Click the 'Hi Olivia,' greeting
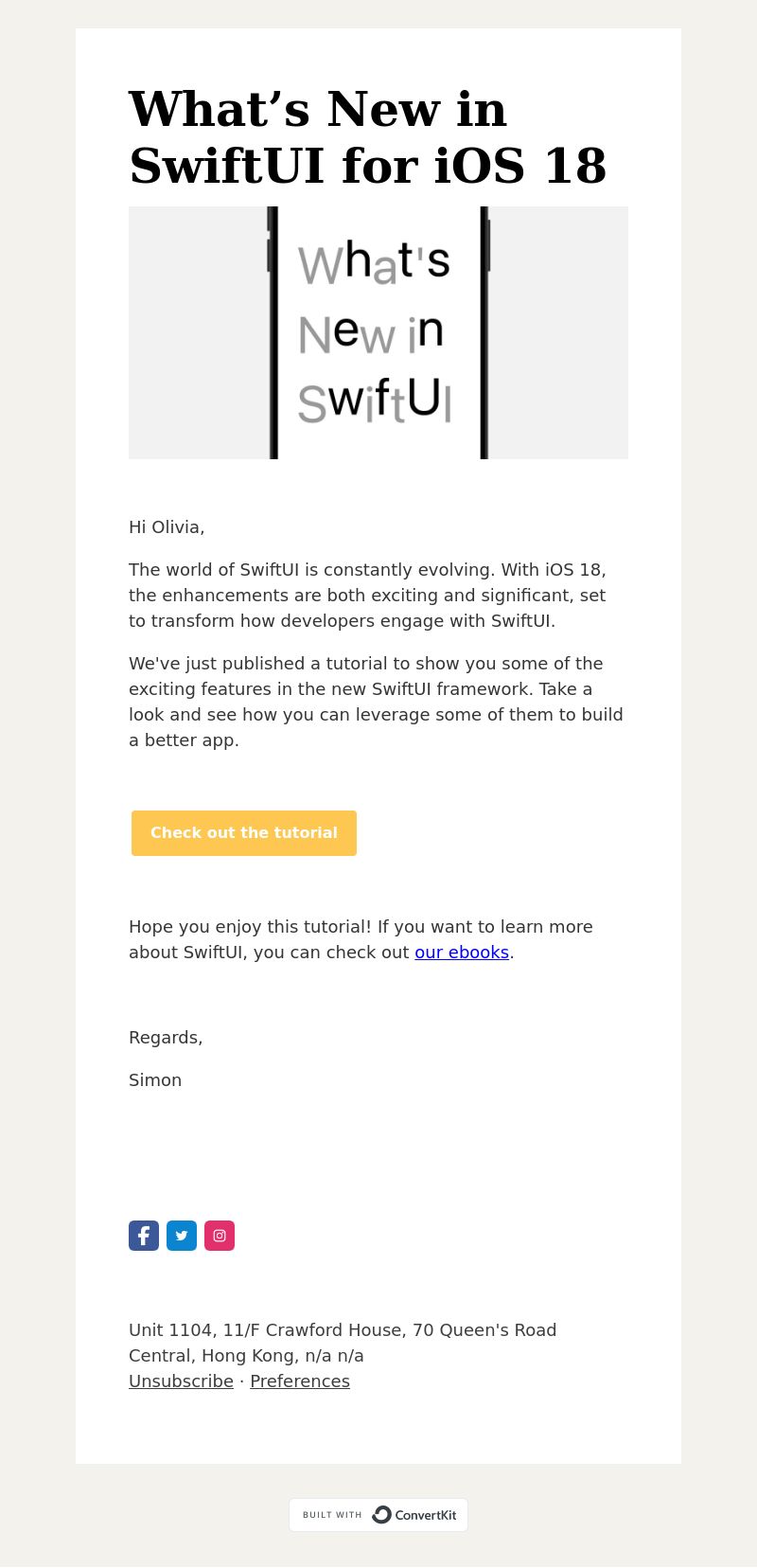757x1568 pixels. tap(167, 527)
